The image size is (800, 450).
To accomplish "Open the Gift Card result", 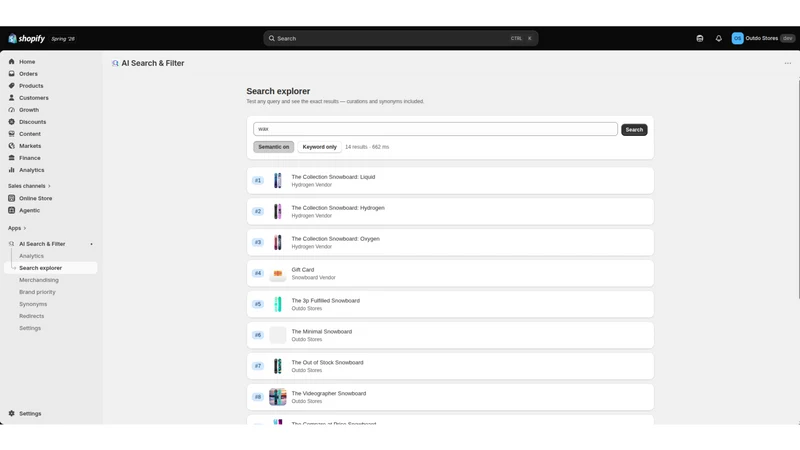I will [450, 273].
